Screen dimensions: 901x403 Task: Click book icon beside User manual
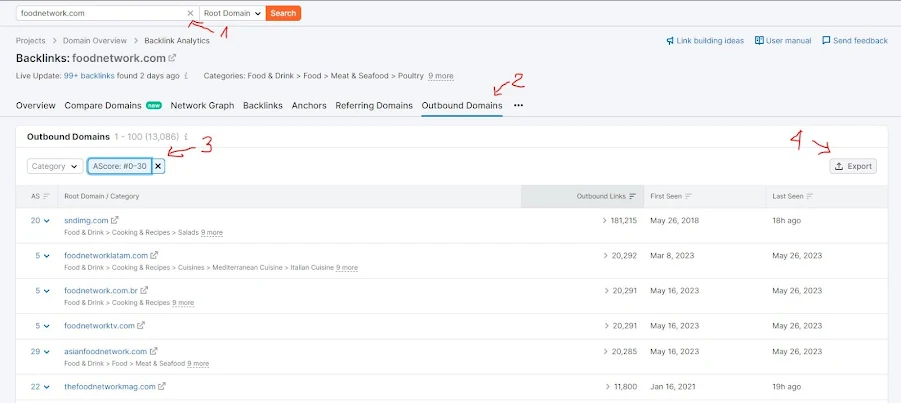[x=759, y=41]
